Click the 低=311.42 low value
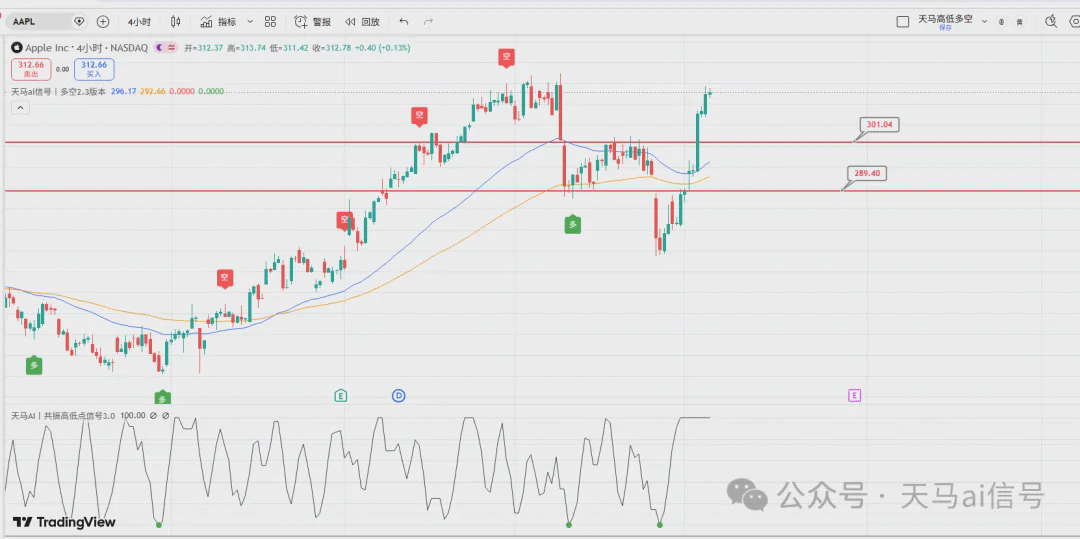The height and width of the screenshot is (539, 1080). [289, 47]
